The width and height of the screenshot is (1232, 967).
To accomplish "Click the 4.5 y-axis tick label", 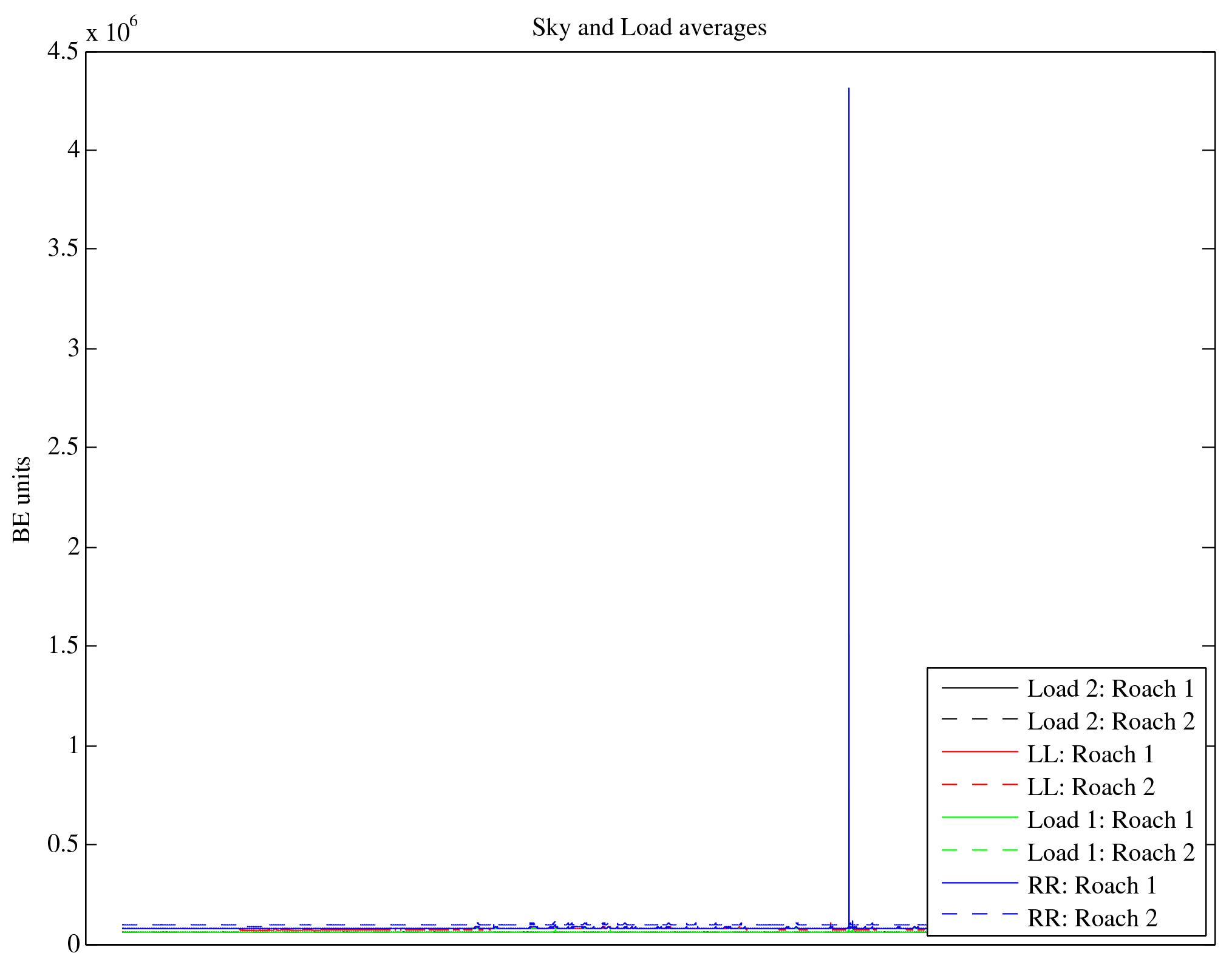I will pyautogui.click(x=63, y=52).
